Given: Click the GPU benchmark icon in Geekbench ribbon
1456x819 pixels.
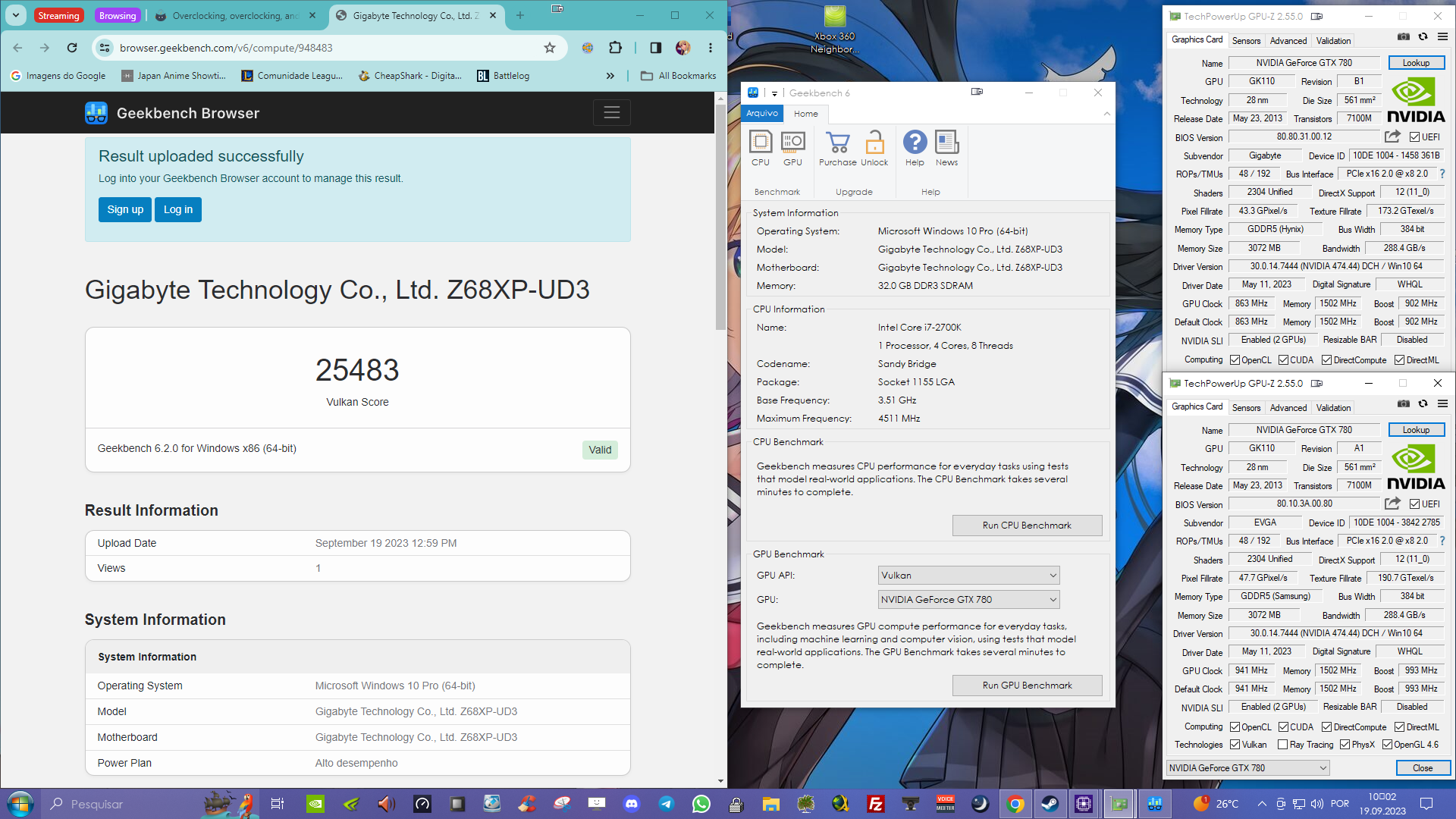Looking at the screenshot, I should point(792,148).
